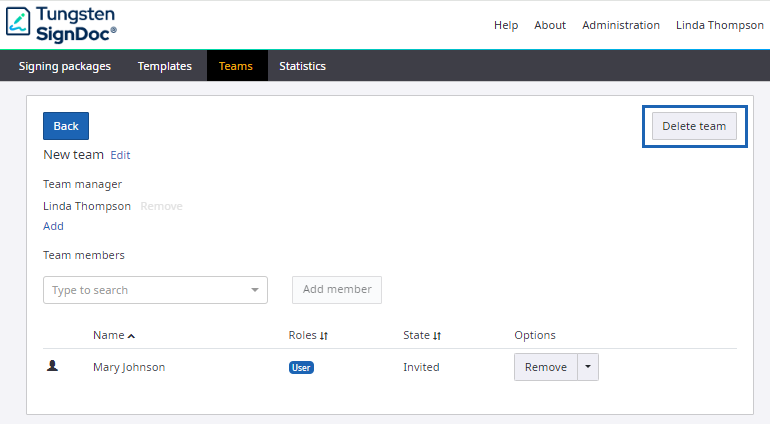Screen dimensions: 770x424
Task: Switch to the Signing packages tab
Action: [65, 66]
